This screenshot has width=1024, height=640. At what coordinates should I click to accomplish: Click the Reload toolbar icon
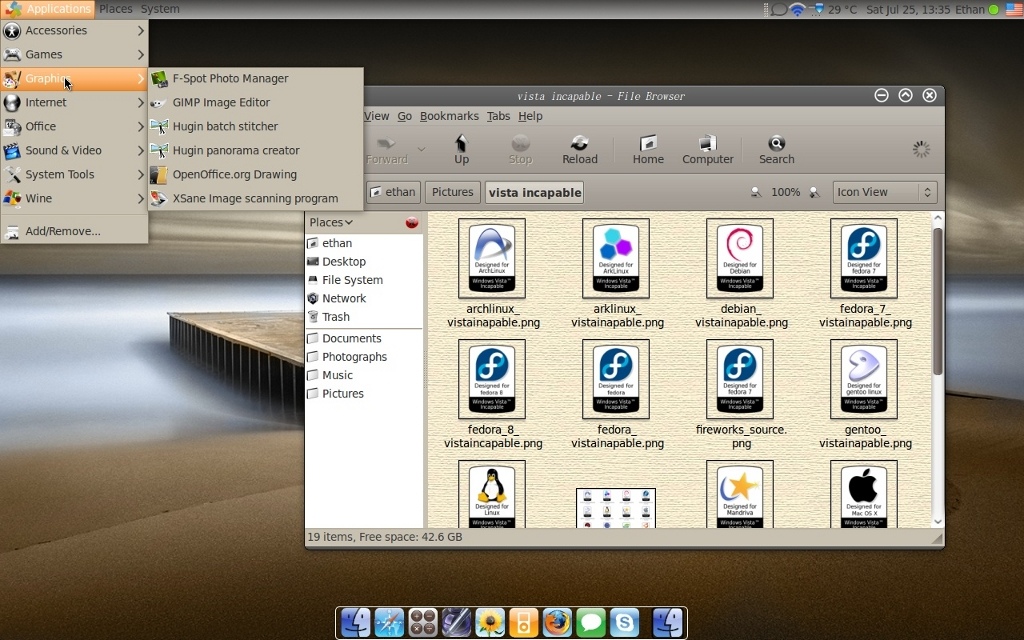(x=580, y=150)
